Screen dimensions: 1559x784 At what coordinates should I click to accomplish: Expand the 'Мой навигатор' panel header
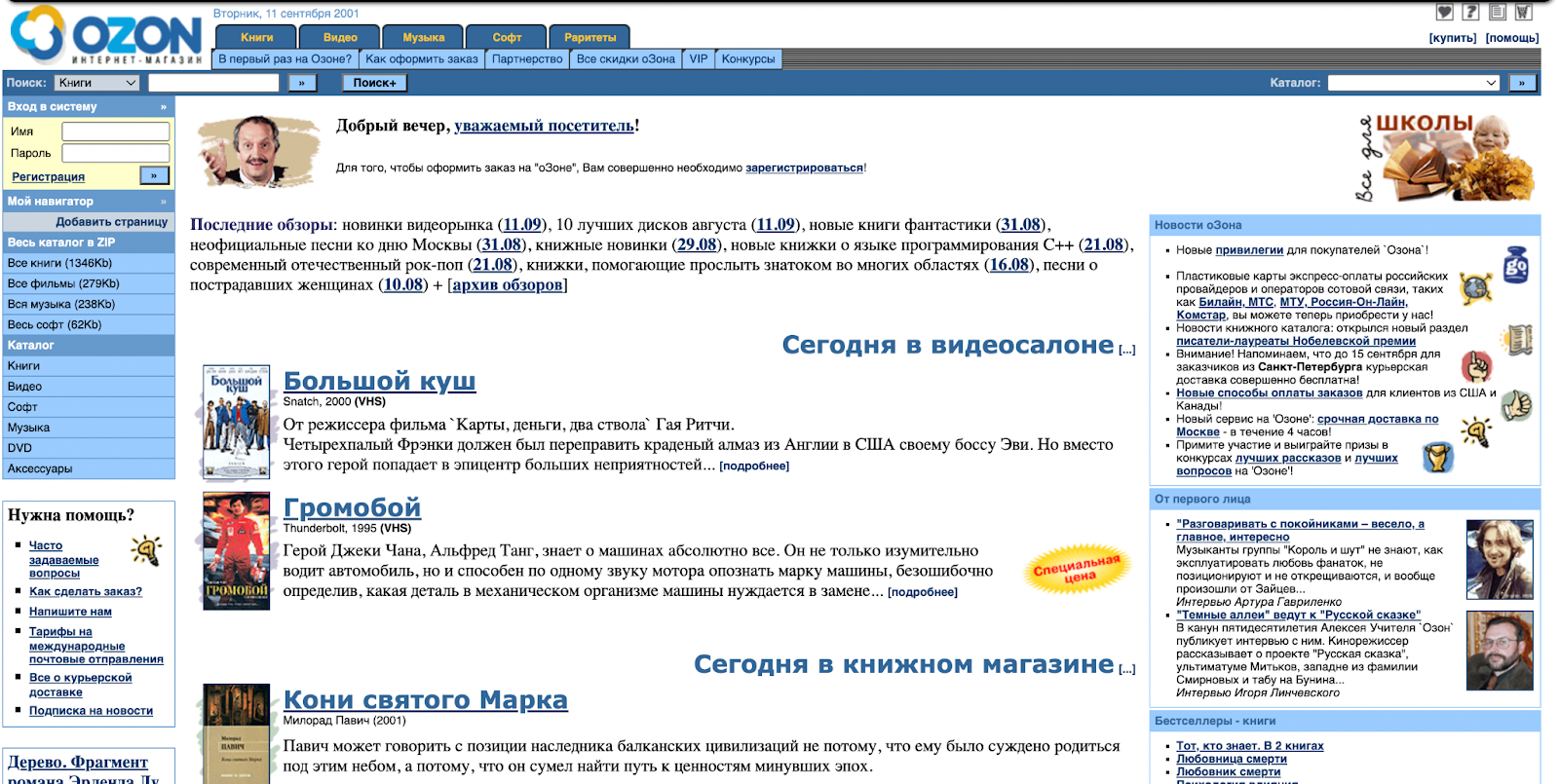pyautogui.click(x=89, y=201)
